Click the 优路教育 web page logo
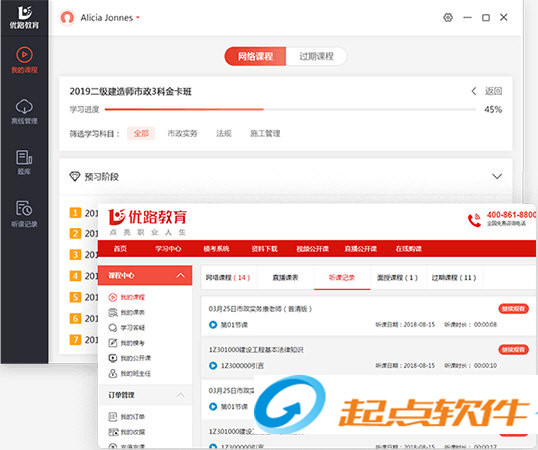The height and width of the screenshot is (450, 538). pyautogui.click(x=148, y=221)
